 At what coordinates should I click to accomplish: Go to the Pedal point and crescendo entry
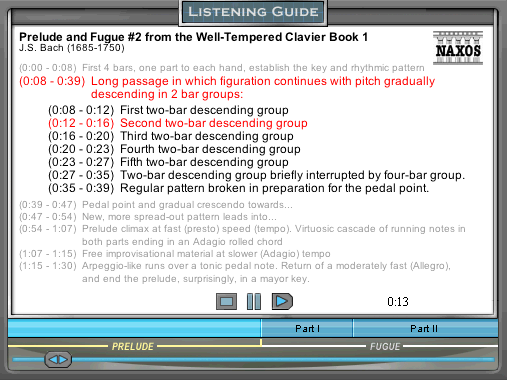[156, 205]
